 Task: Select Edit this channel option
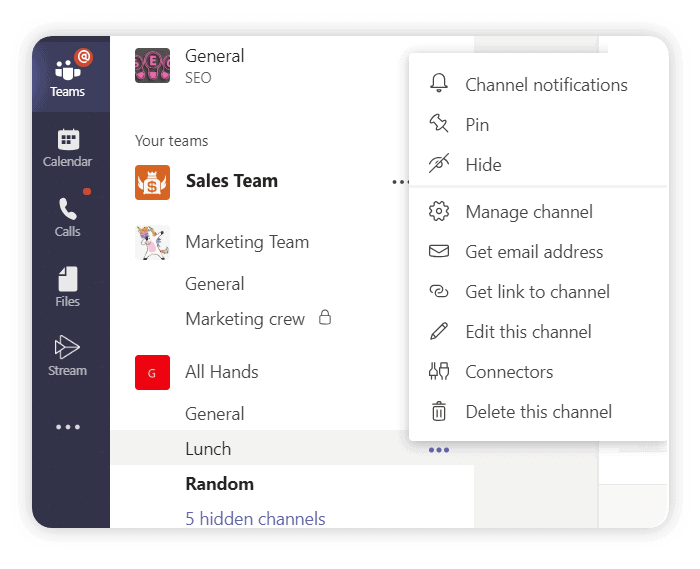(538, 332)
